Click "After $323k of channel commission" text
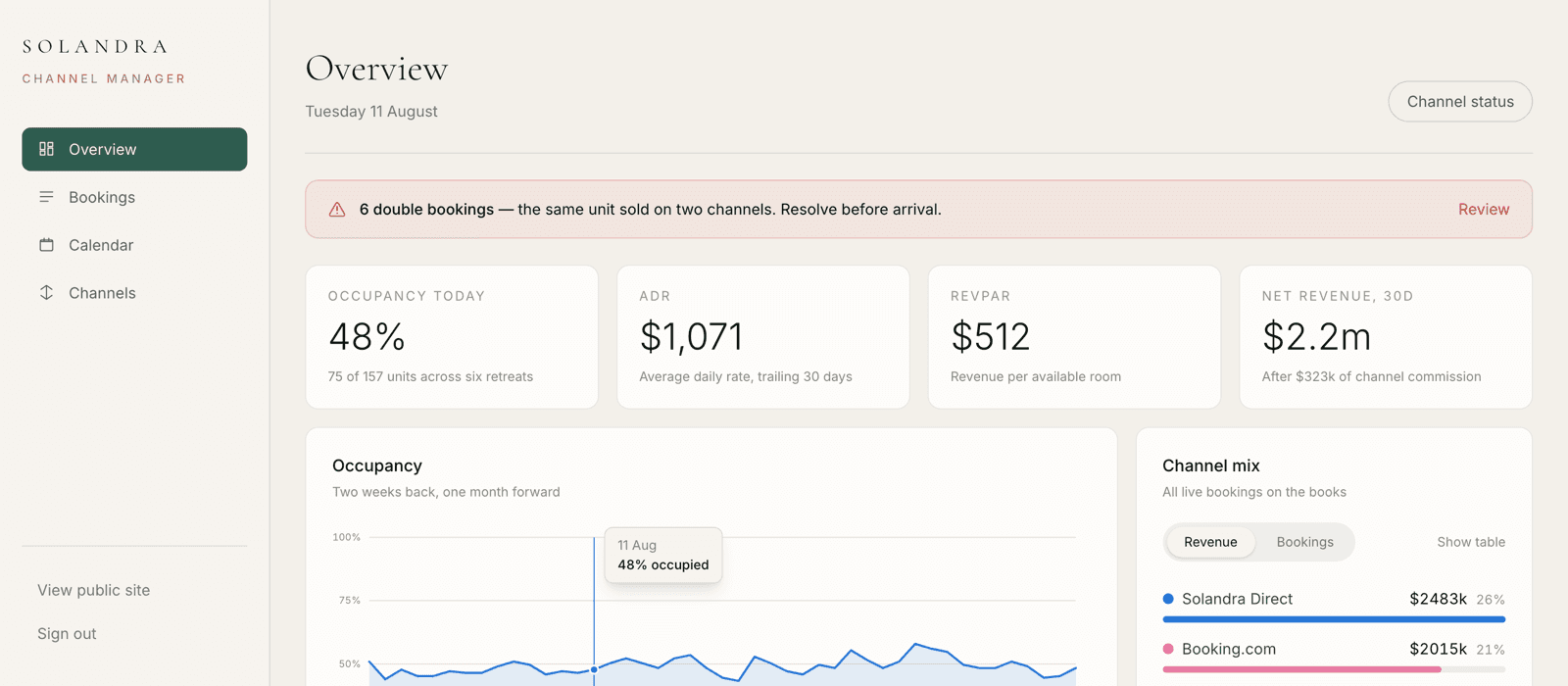Viewport: 1568px width, 686px height. click(x=1371, y=376)
